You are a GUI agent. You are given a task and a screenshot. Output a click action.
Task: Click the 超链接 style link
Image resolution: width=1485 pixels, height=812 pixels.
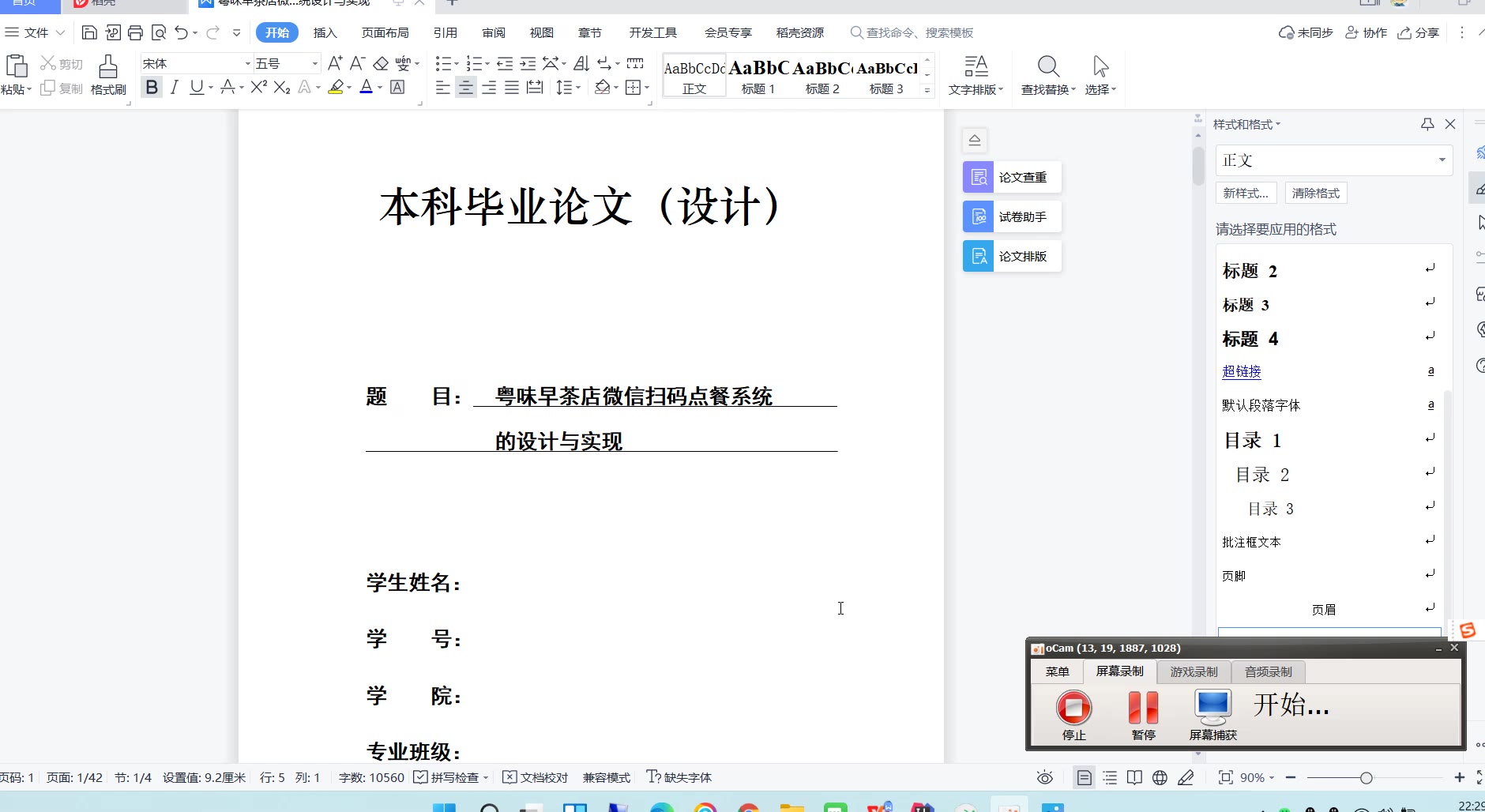1242,371
